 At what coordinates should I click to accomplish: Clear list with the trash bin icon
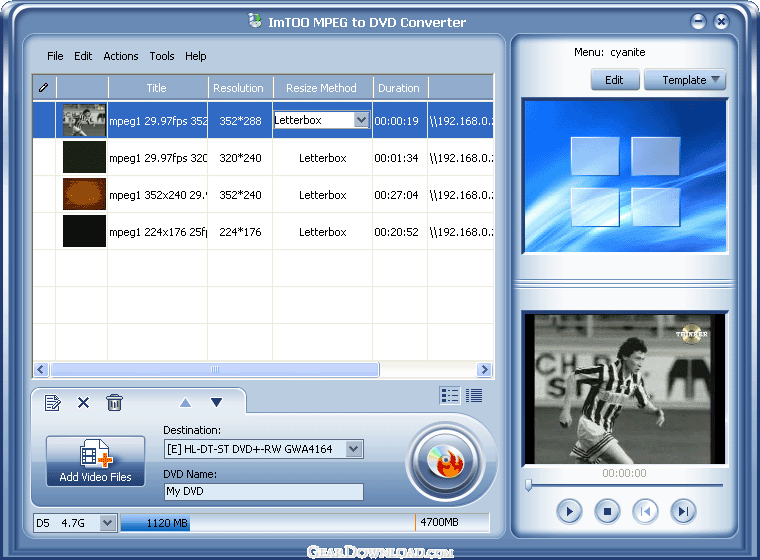click(114, 402)
